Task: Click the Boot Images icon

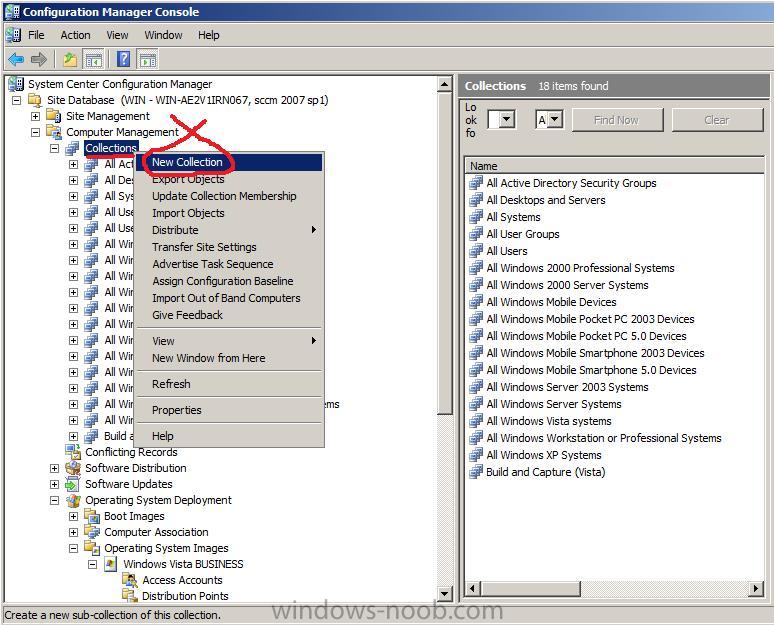Action: (92, 516)
